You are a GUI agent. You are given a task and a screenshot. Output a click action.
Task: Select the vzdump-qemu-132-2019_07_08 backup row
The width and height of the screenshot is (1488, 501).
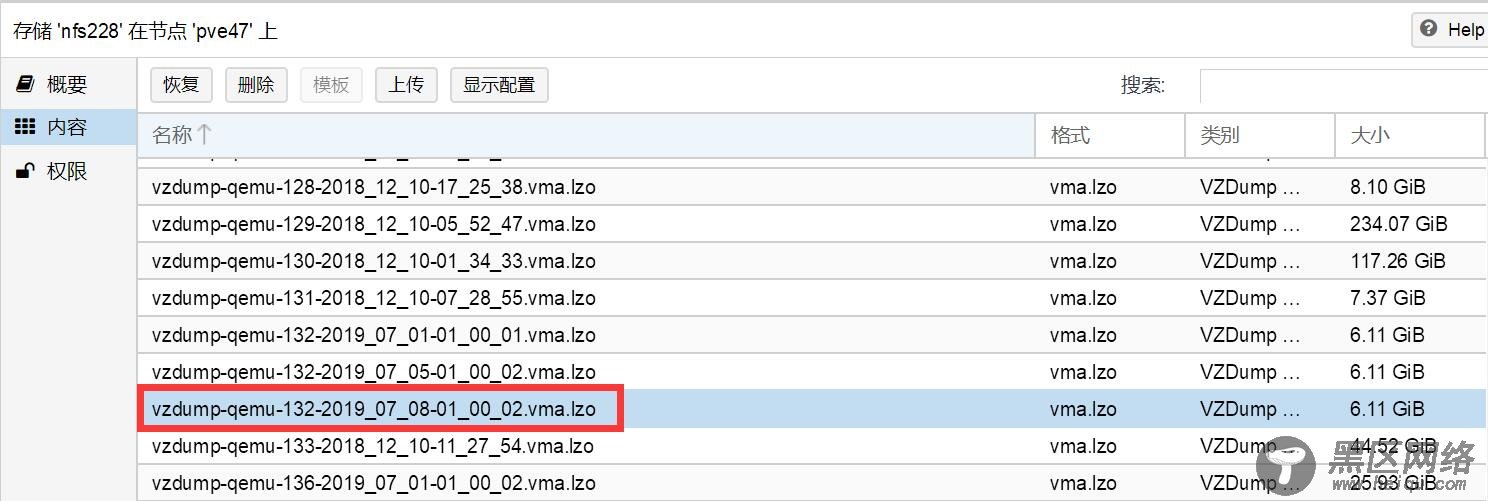pyautogui.click(x=374, y=409)
